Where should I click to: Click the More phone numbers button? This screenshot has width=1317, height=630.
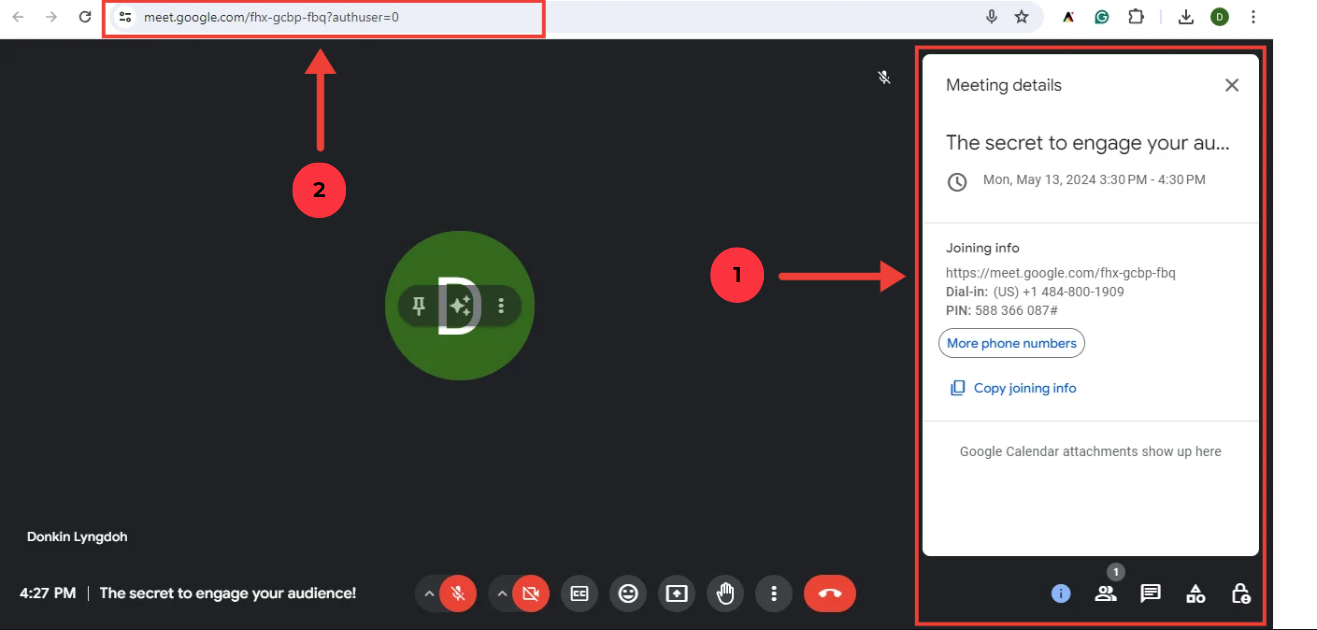point(1011,343)
